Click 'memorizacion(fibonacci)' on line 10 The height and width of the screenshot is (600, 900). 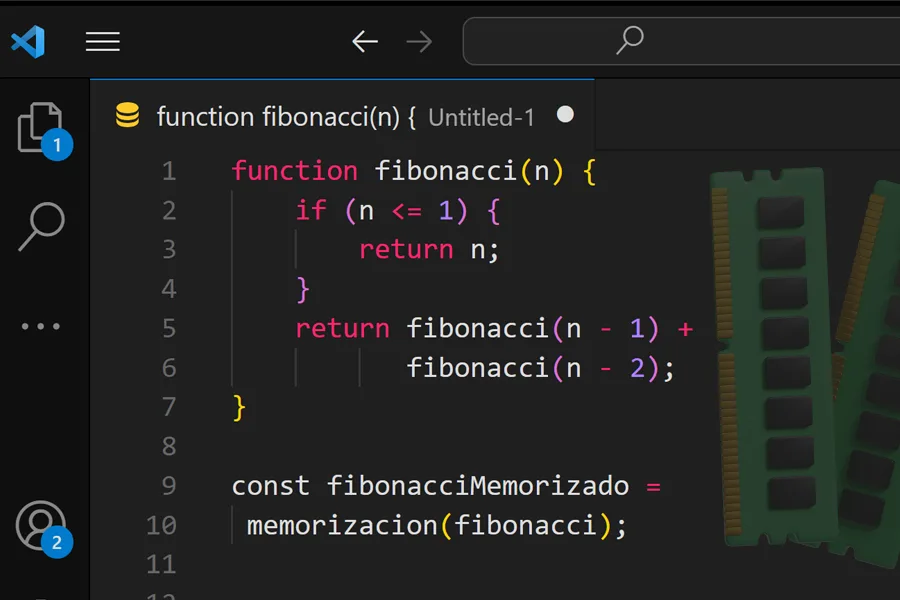(x=435, y=524)
